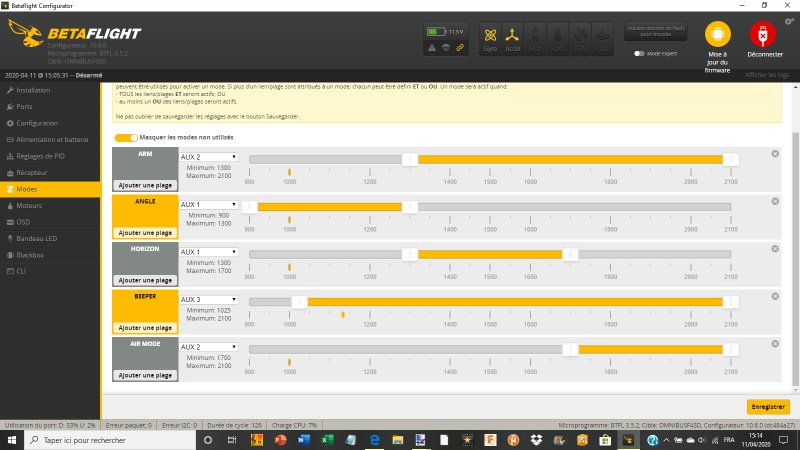Switch to the Moteurs tab
The width and height of the screenshot is (800, 450).
point(30,205)
